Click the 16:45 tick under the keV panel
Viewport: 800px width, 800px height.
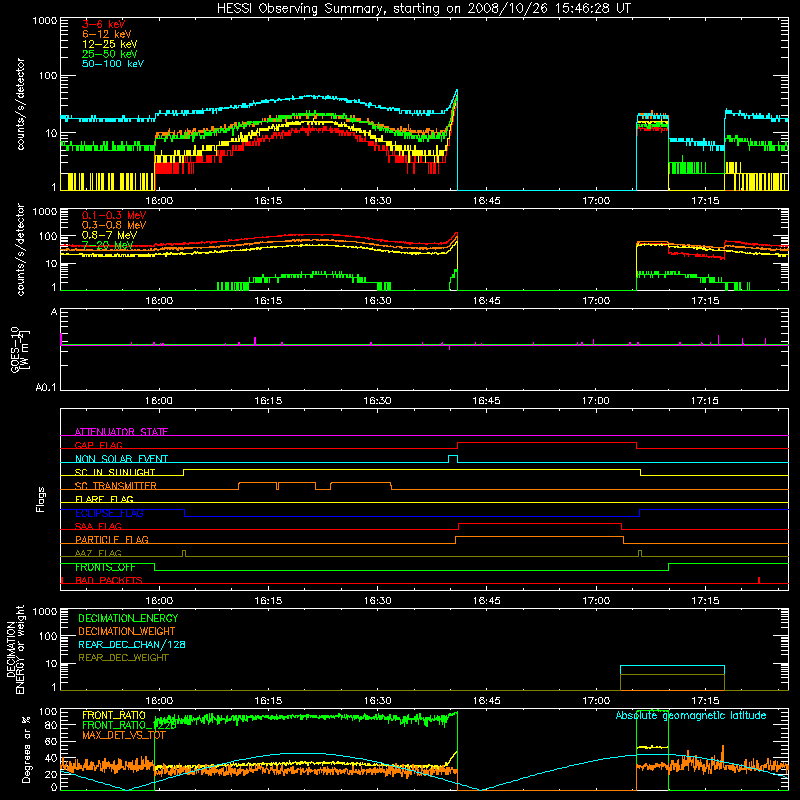pos(486,201)
